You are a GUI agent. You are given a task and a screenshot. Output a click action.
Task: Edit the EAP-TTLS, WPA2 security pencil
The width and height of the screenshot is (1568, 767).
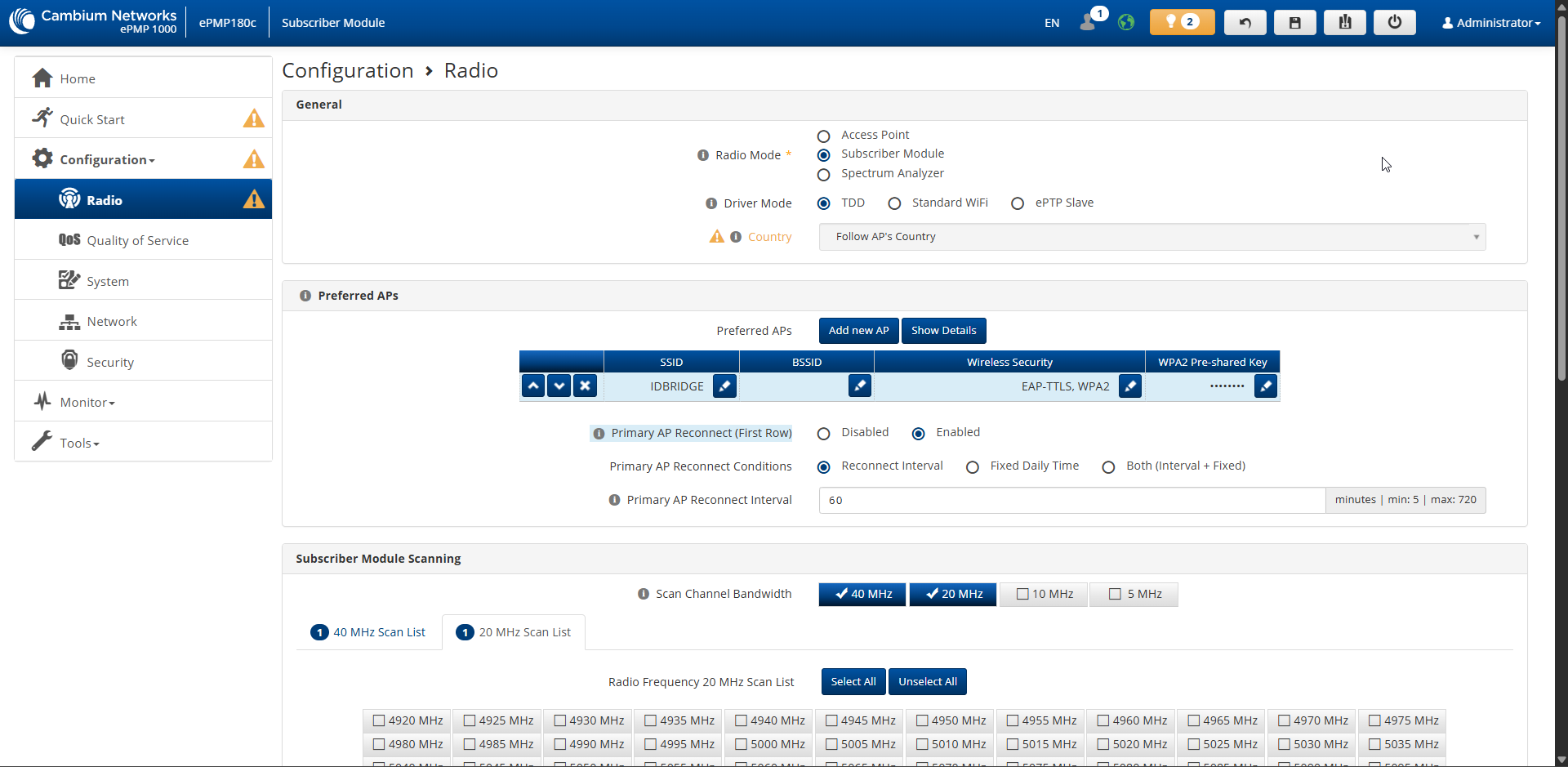1130,386
